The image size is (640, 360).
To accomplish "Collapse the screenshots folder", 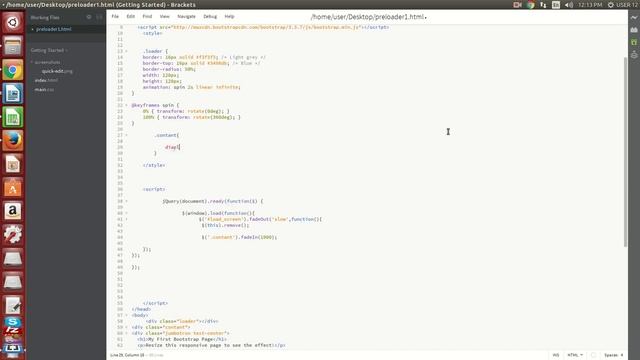I will [x=47, y=62].
